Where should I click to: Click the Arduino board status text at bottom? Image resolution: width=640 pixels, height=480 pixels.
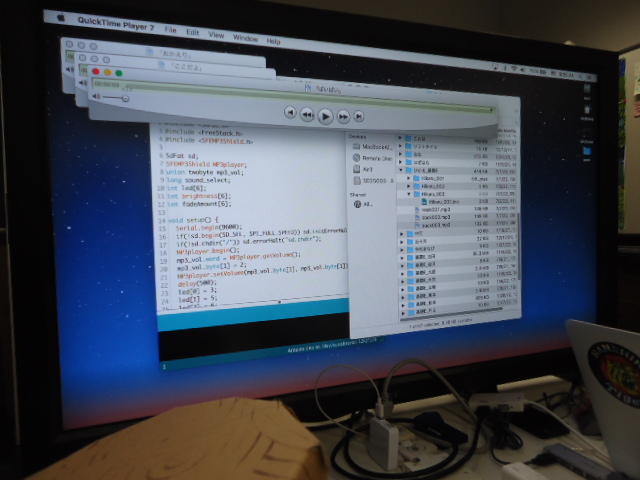[331, 344]
